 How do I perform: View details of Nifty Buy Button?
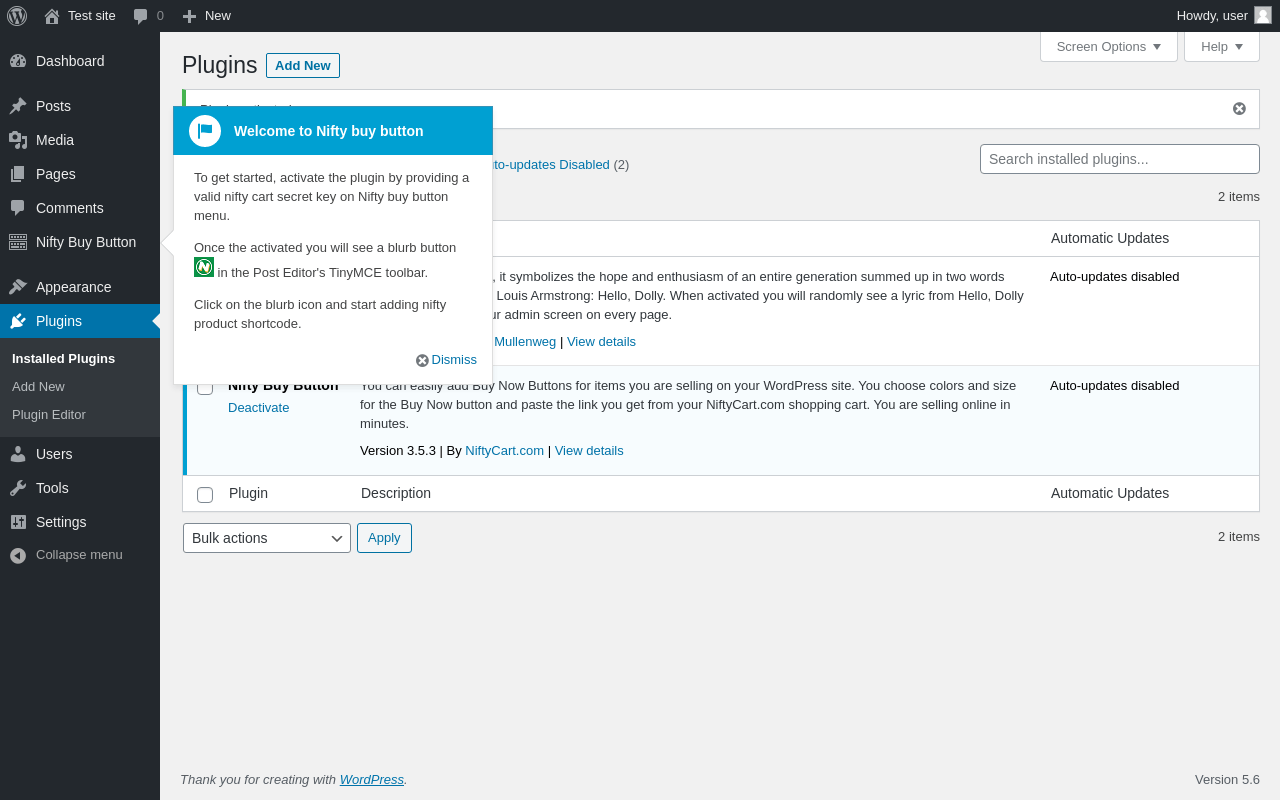(589, 450)
